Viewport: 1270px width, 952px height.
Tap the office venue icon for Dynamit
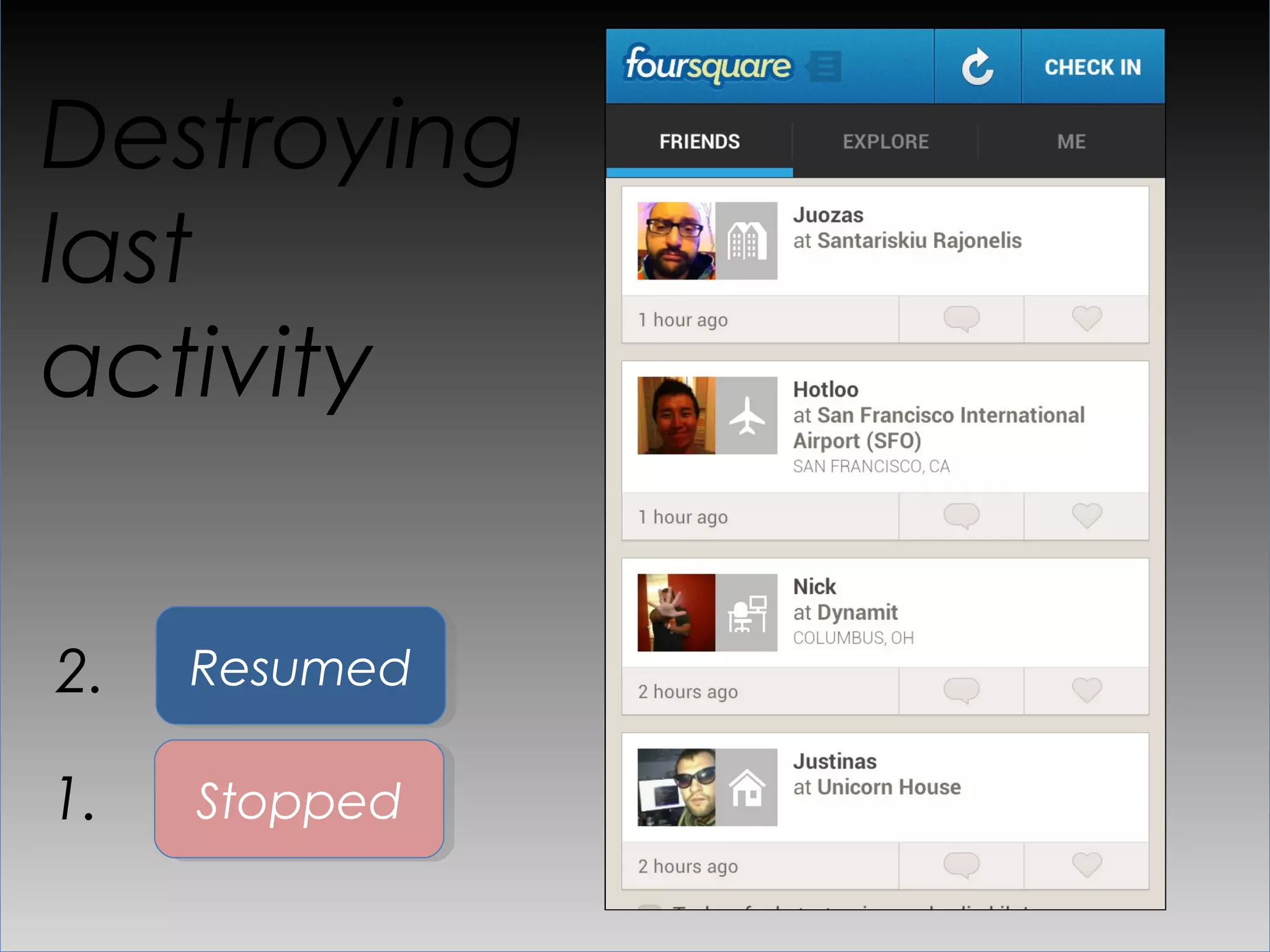coord(747,613)
